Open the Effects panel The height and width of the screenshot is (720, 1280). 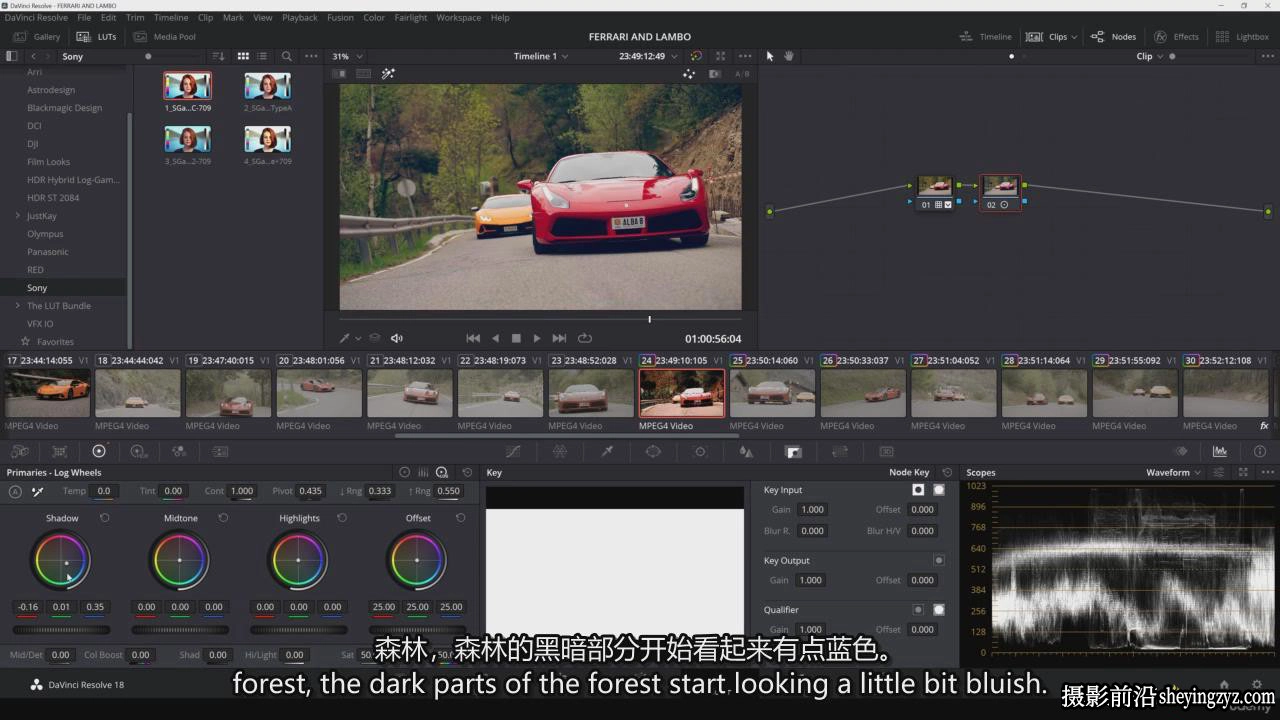pyautogui.click(x=1176, y=36)
